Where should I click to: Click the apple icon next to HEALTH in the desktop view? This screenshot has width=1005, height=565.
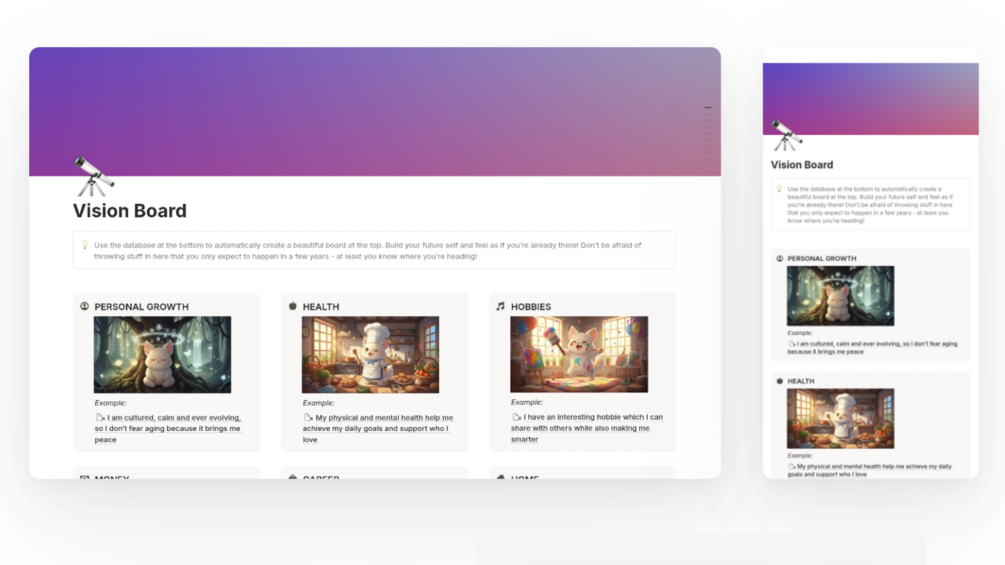pyautogui.click(x=293, y=306)
